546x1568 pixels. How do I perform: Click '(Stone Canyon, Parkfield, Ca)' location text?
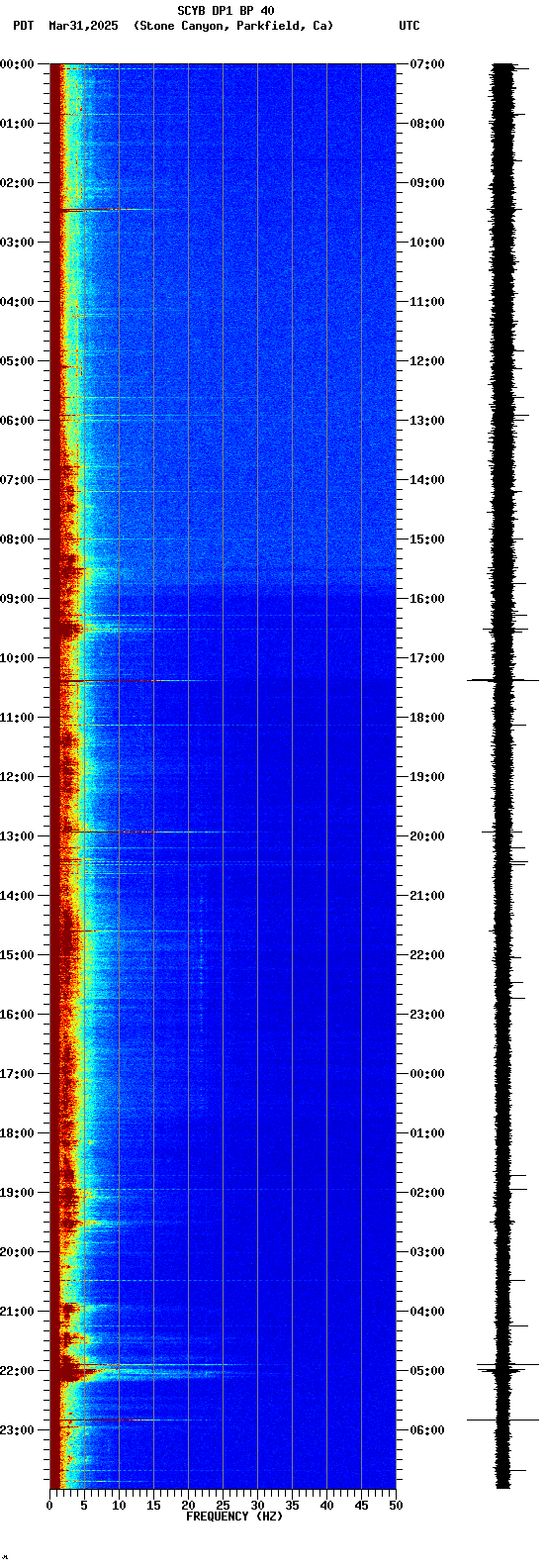pos(233,26)
